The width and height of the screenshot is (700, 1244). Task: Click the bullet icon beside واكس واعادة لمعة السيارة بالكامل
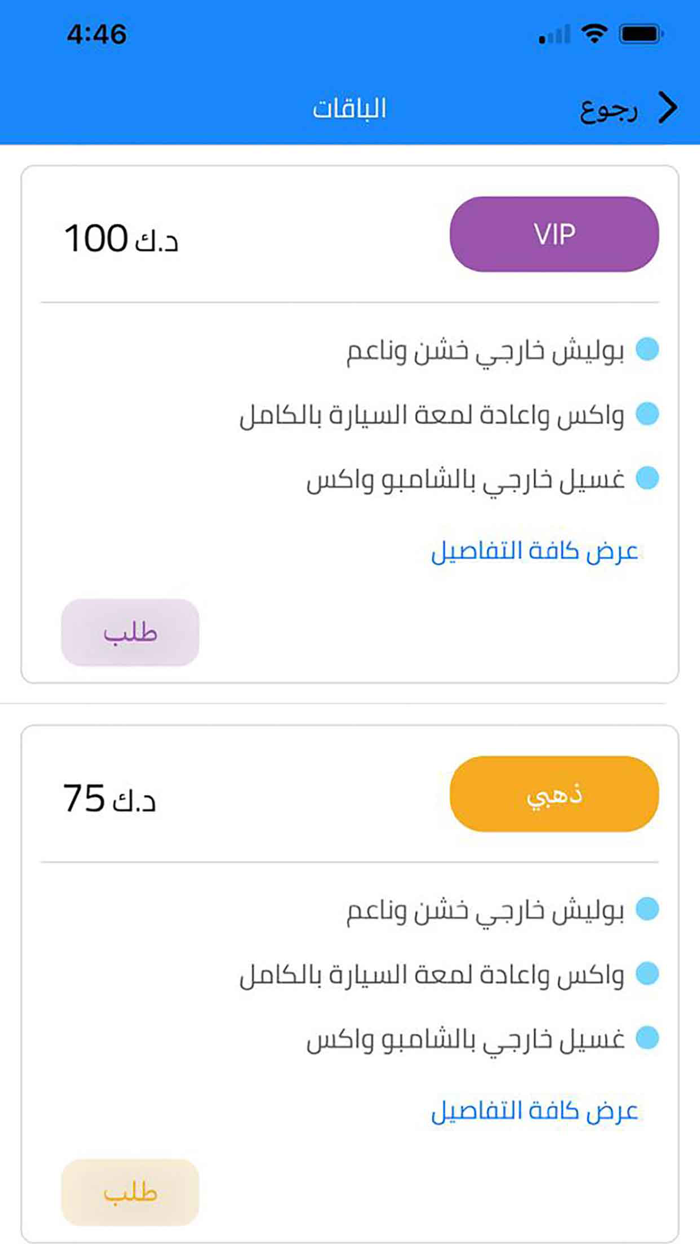pyautogui.click(x=649, y=415)
